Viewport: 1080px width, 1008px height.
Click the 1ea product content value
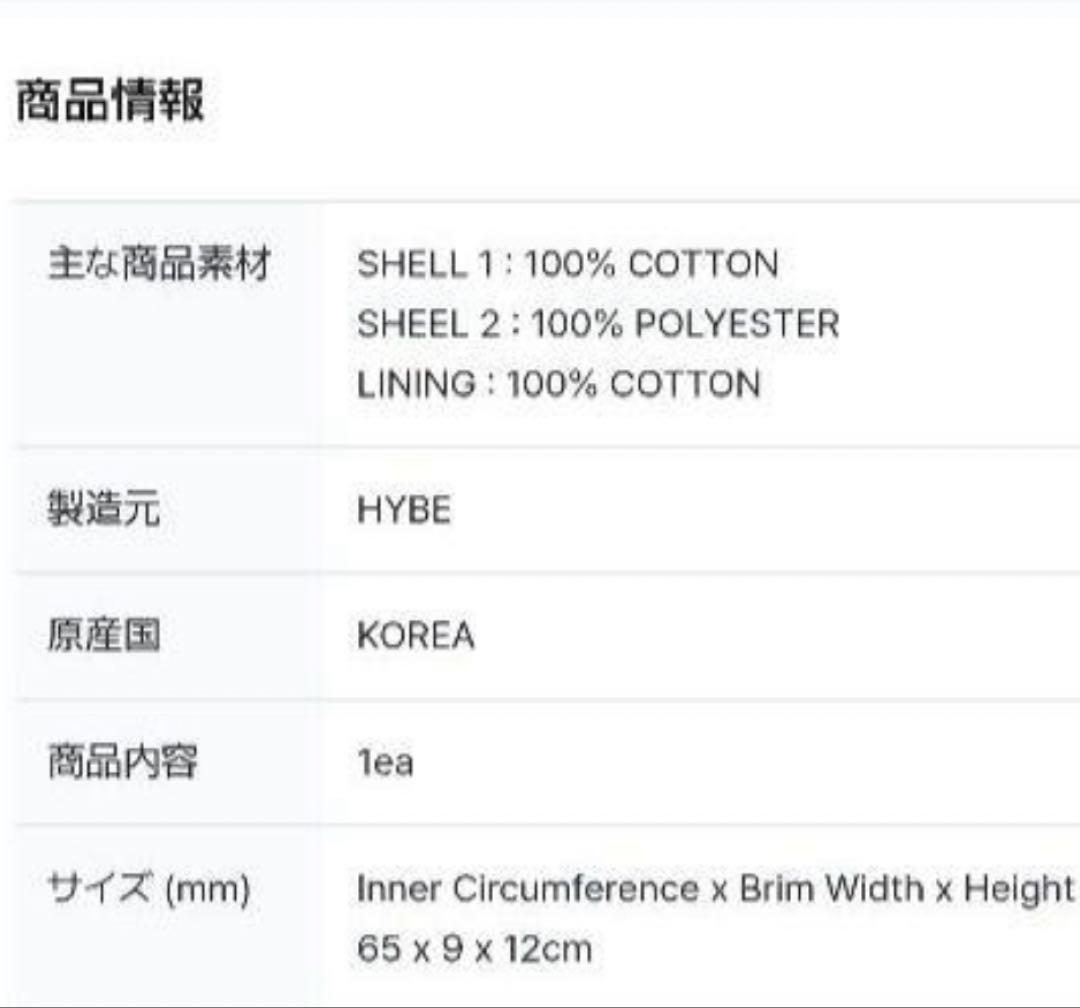click(x=385, y=763)
